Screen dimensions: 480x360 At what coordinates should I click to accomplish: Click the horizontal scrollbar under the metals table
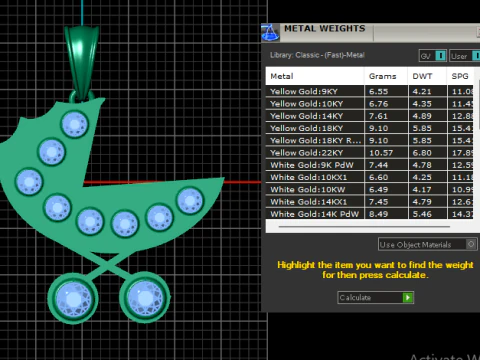tap(364, 227)
